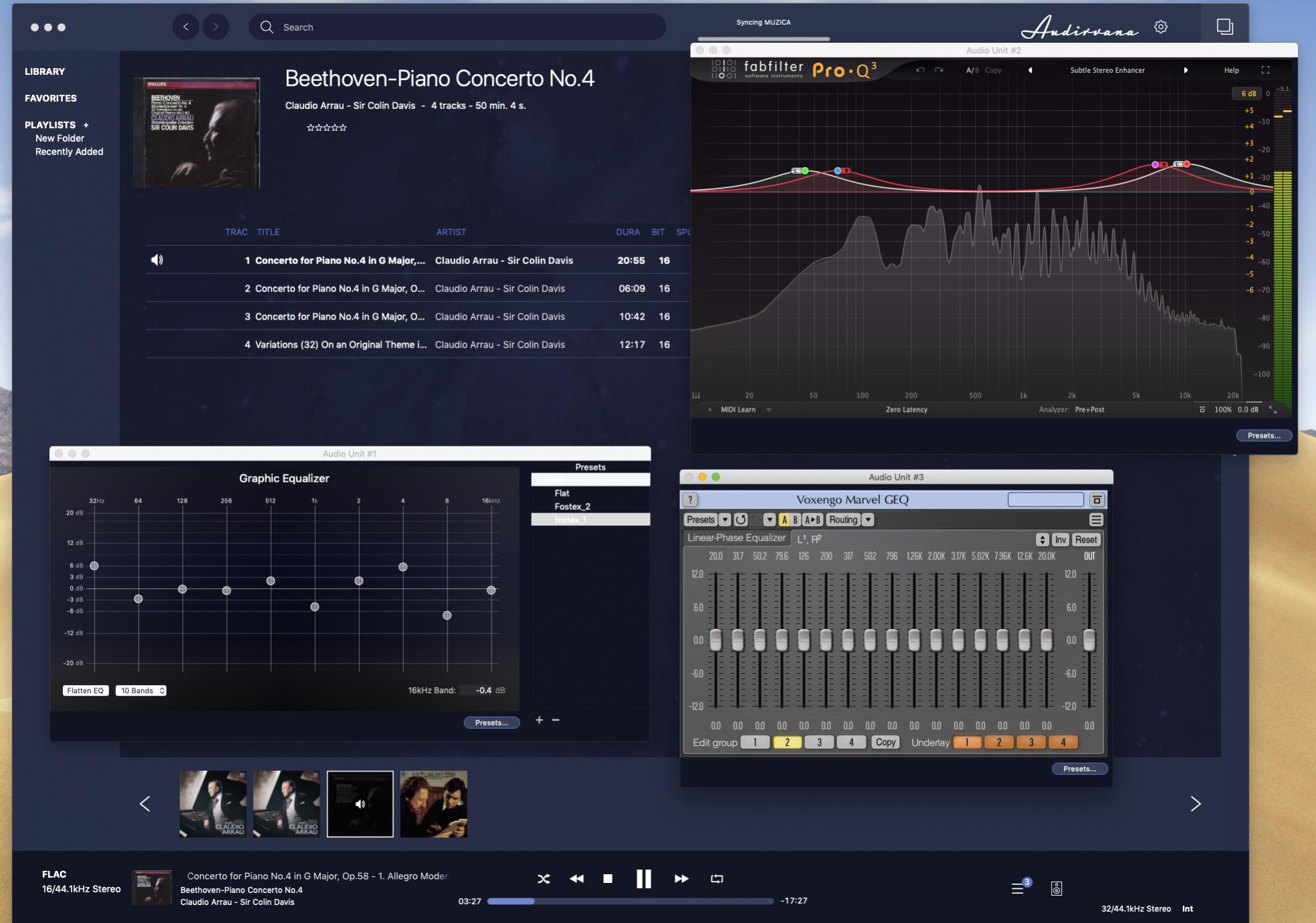
Task: Add preset with plus button
Action: [539, 720]
